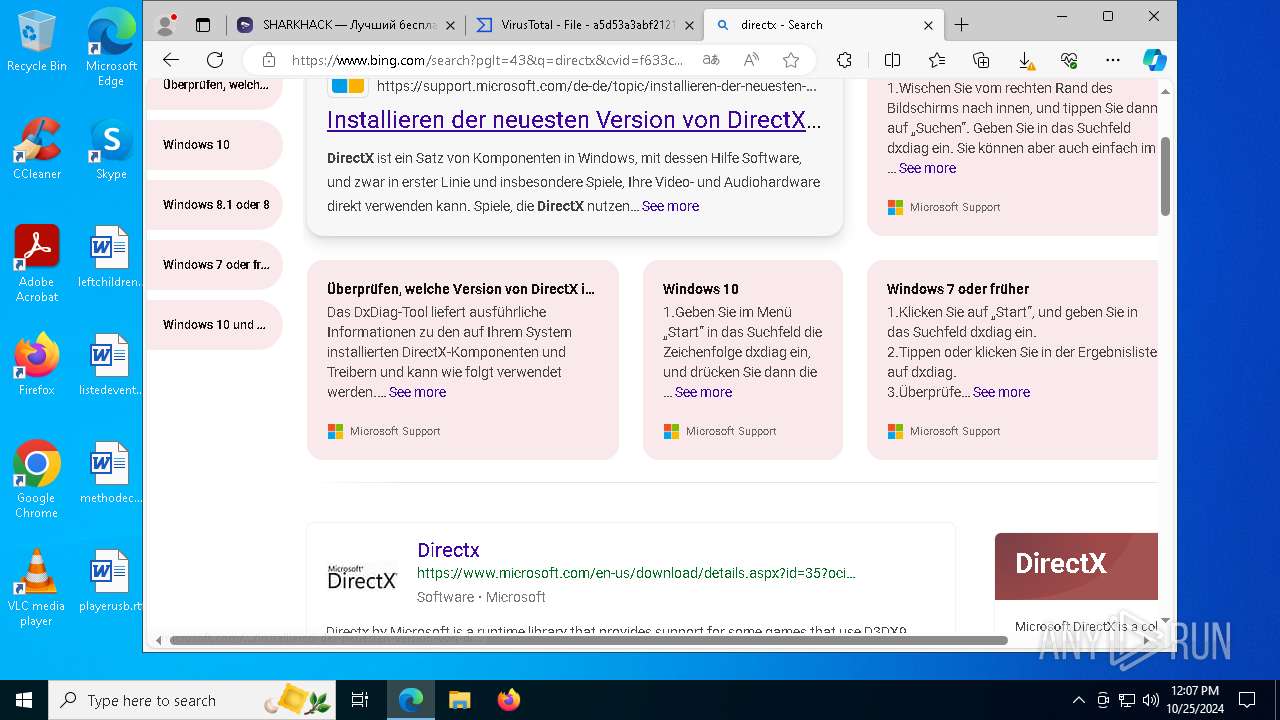
Task: Click See more under Überprüfen card
Action: (417, 392)
